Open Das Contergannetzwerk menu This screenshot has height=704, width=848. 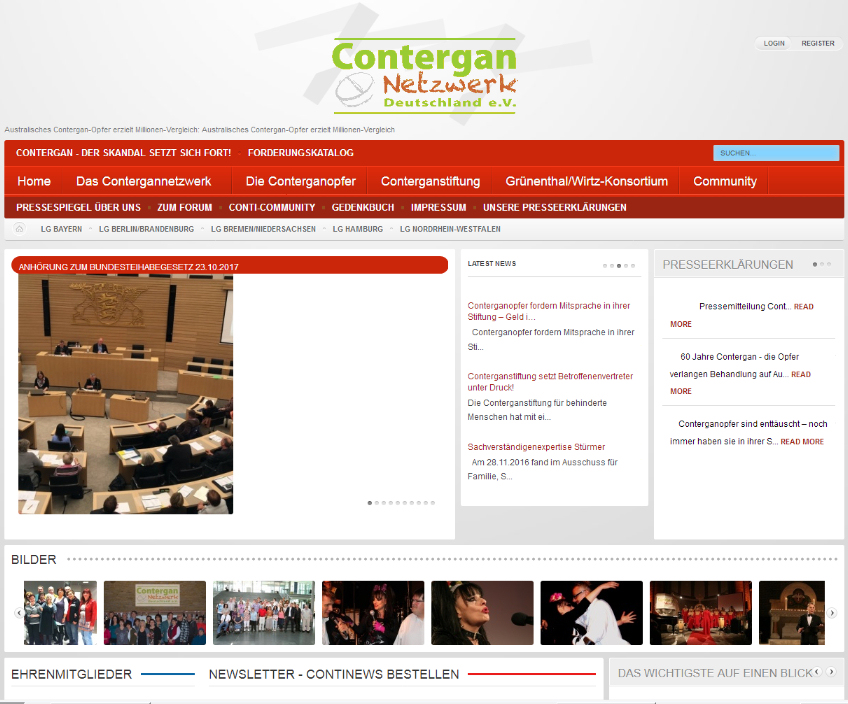click(x=143, y=181)
